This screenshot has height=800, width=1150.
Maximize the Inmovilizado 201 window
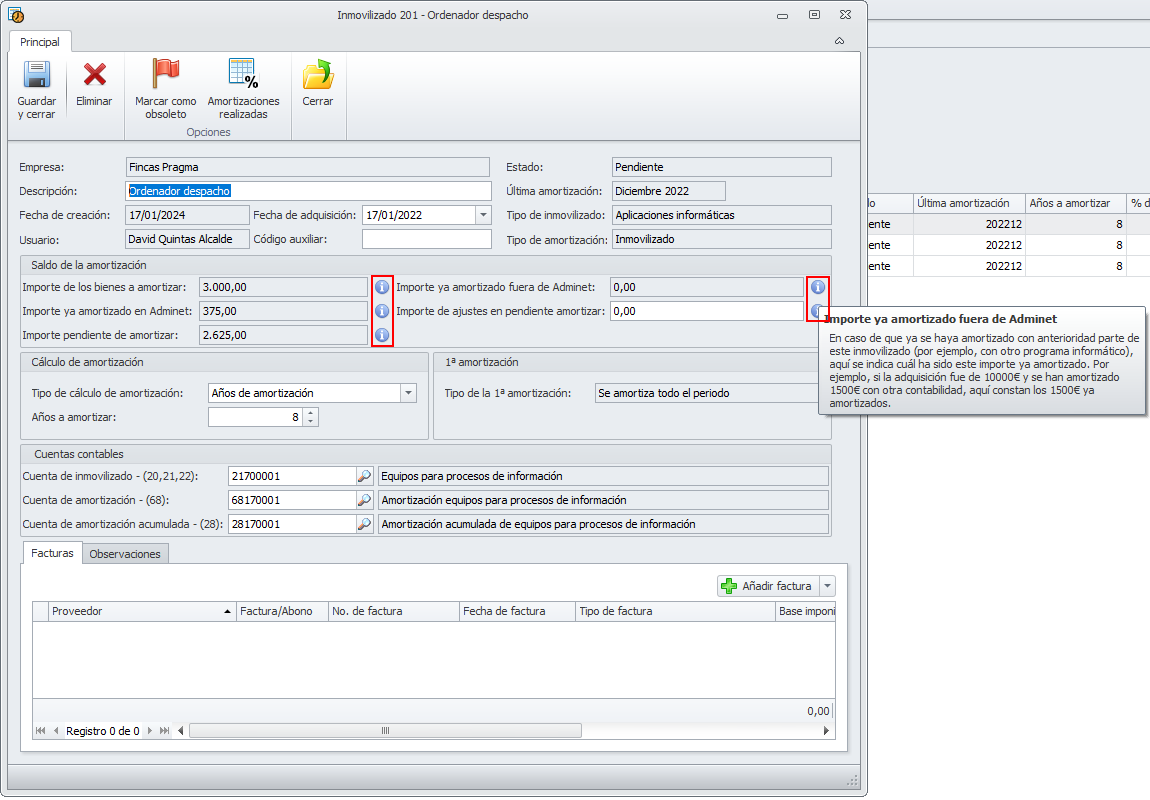click(814, 15)
